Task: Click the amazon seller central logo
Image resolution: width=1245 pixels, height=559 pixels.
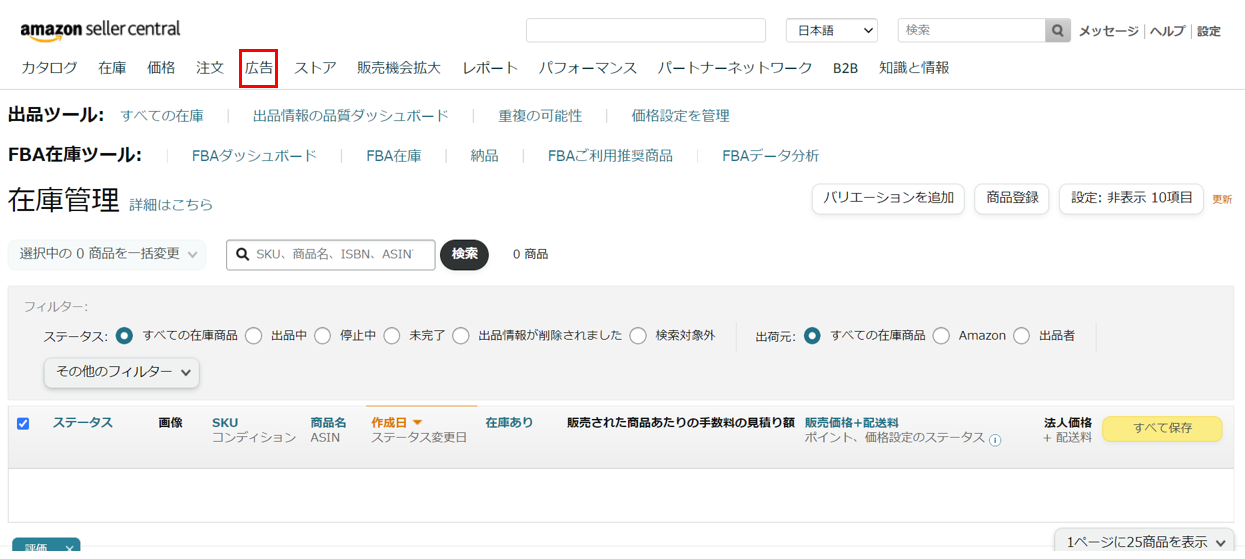Action: point(100,31)
